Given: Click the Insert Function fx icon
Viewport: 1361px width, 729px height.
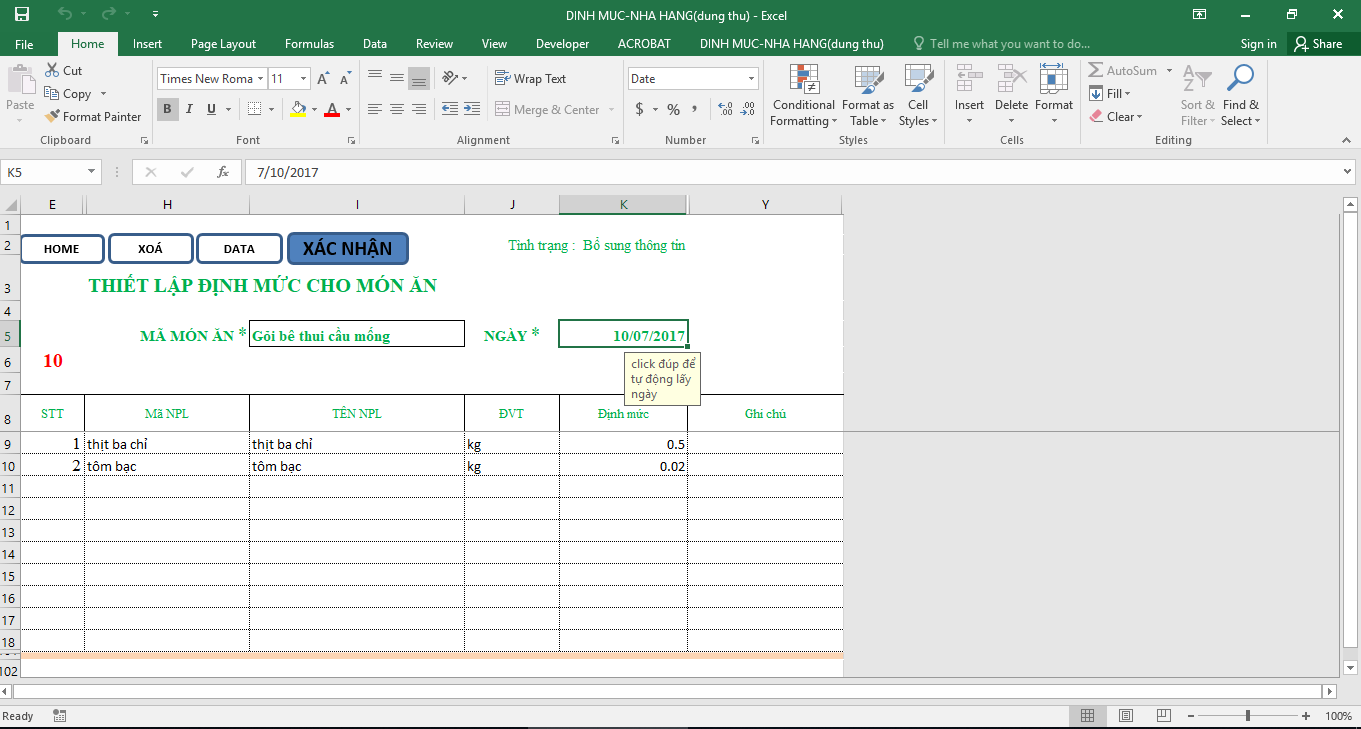Looking at the screenshot, I should point(223,172).
